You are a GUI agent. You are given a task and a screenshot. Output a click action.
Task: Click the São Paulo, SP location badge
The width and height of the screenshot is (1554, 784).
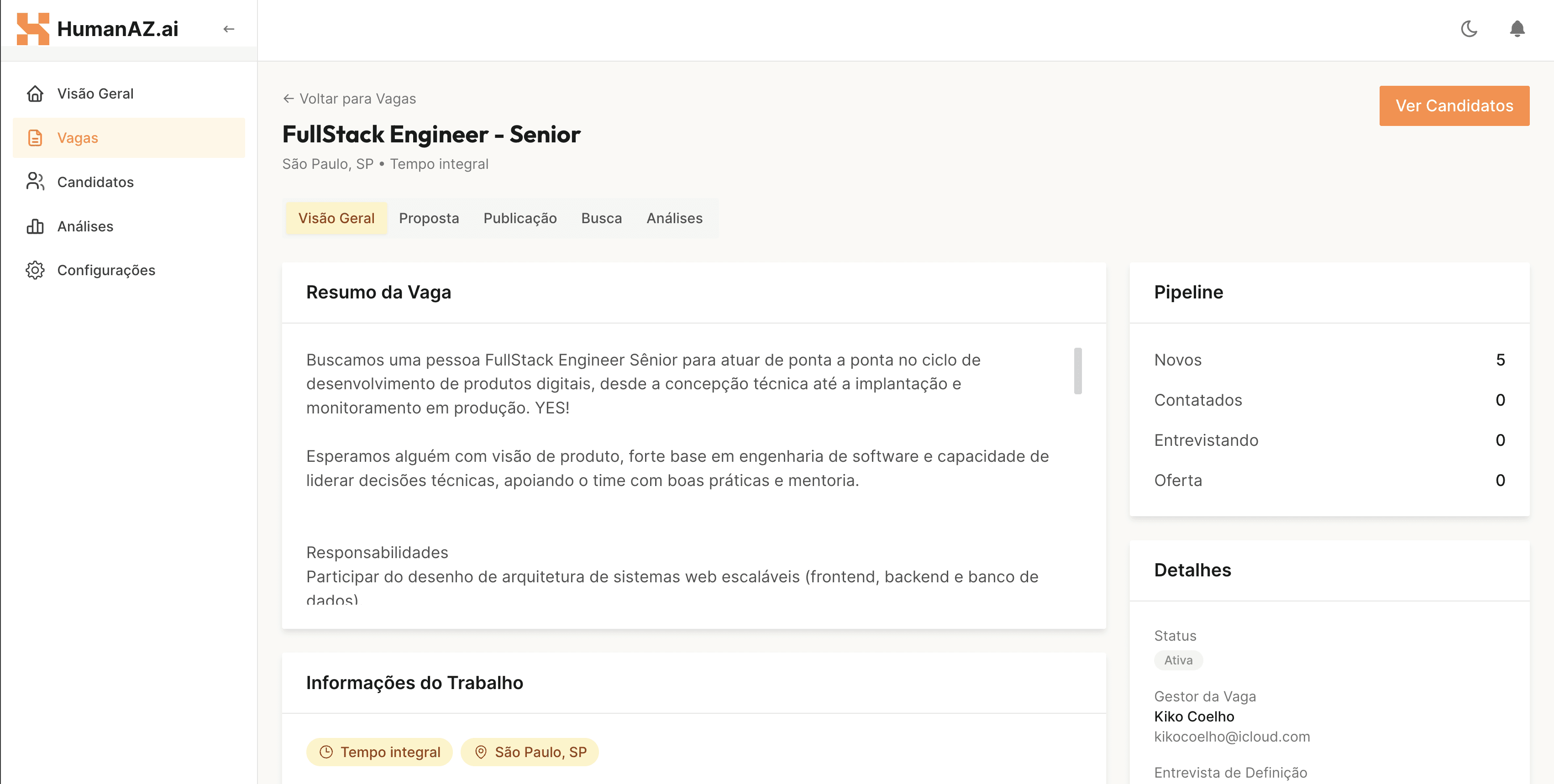tap(530, 752)
